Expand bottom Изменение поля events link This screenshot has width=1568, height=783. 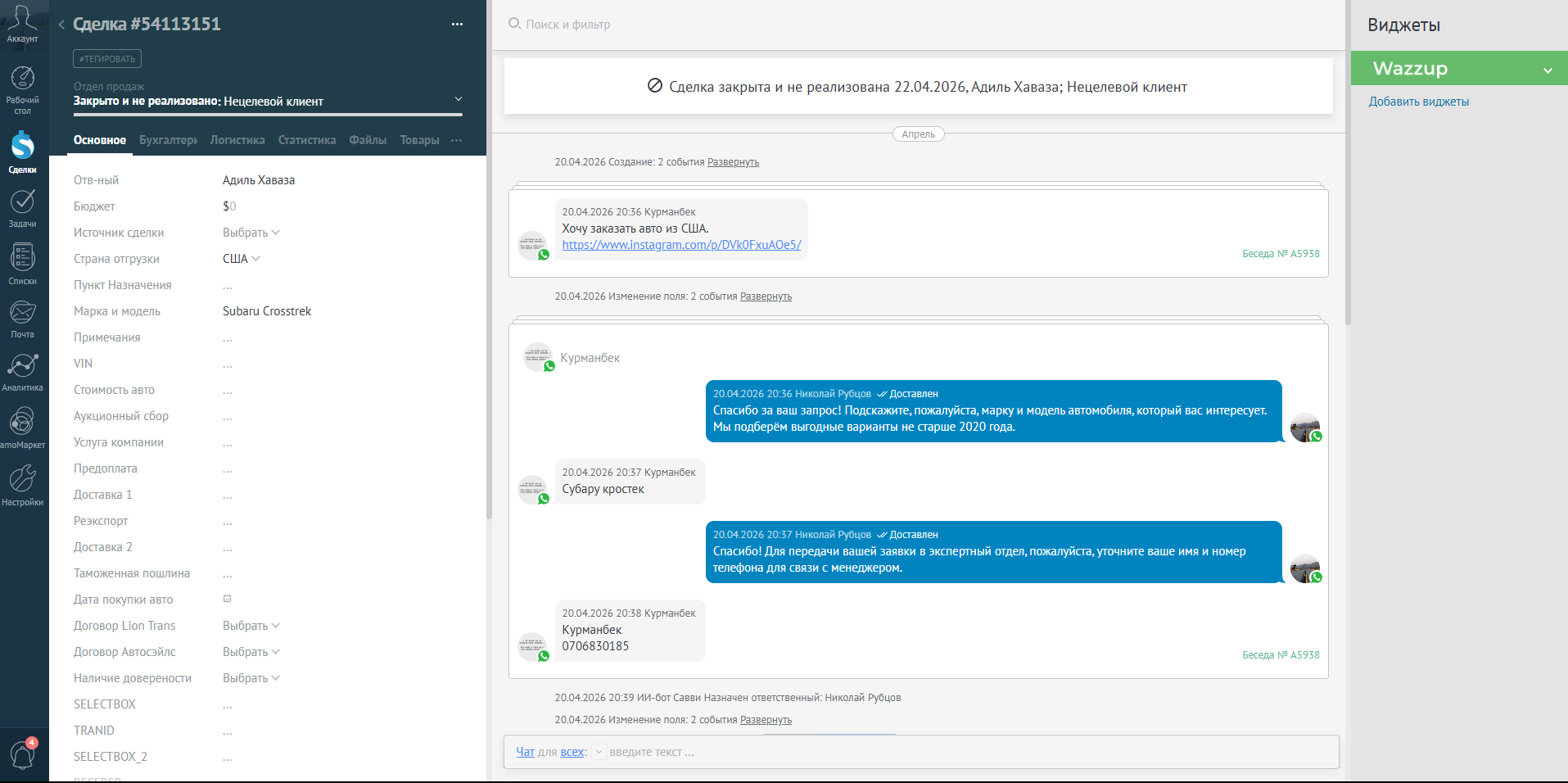point(766,720)
